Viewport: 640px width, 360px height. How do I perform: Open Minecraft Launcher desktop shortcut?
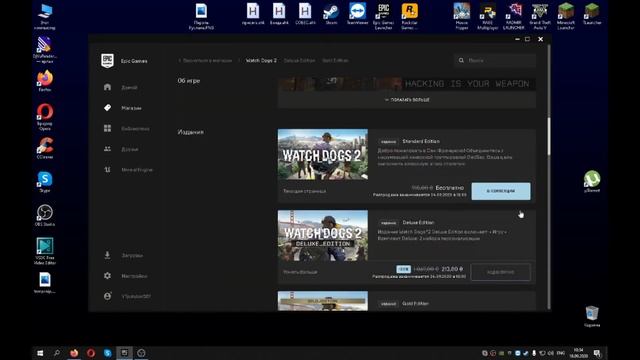coord(566,16)
